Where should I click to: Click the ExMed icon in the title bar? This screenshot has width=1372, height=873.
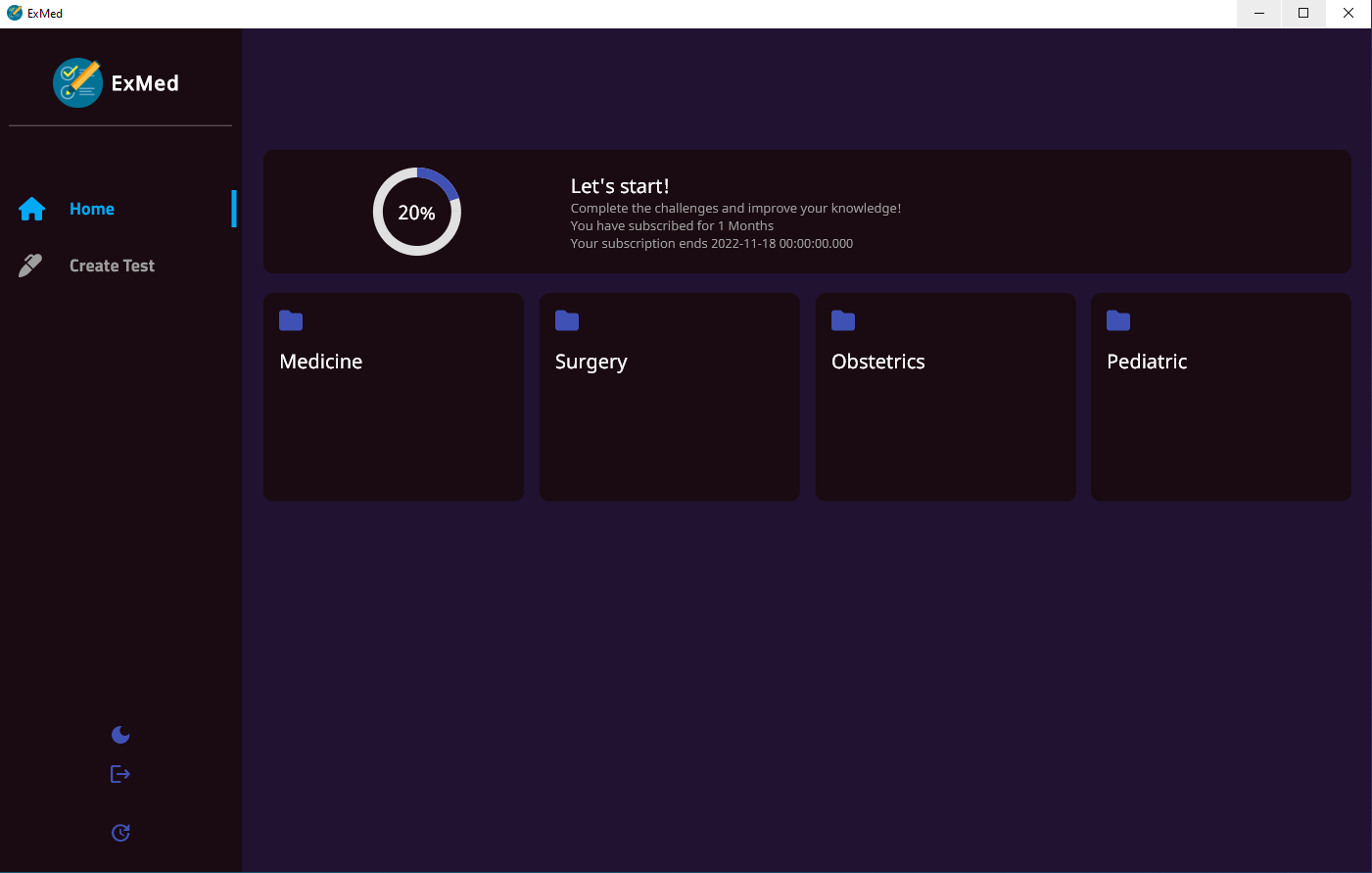15,14
